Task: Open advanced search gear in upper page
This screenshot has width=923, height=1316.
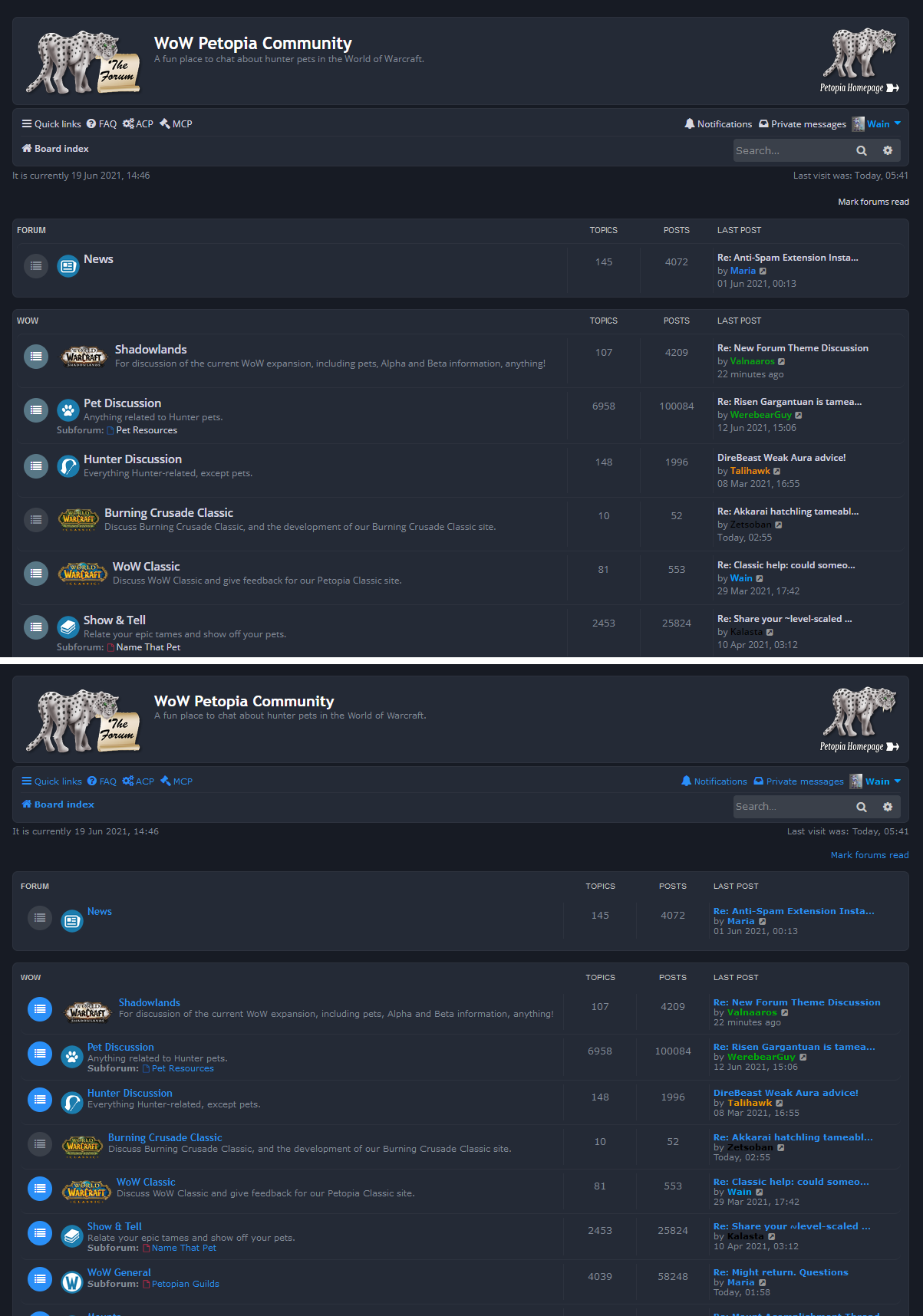Action: tap(888, 151)
